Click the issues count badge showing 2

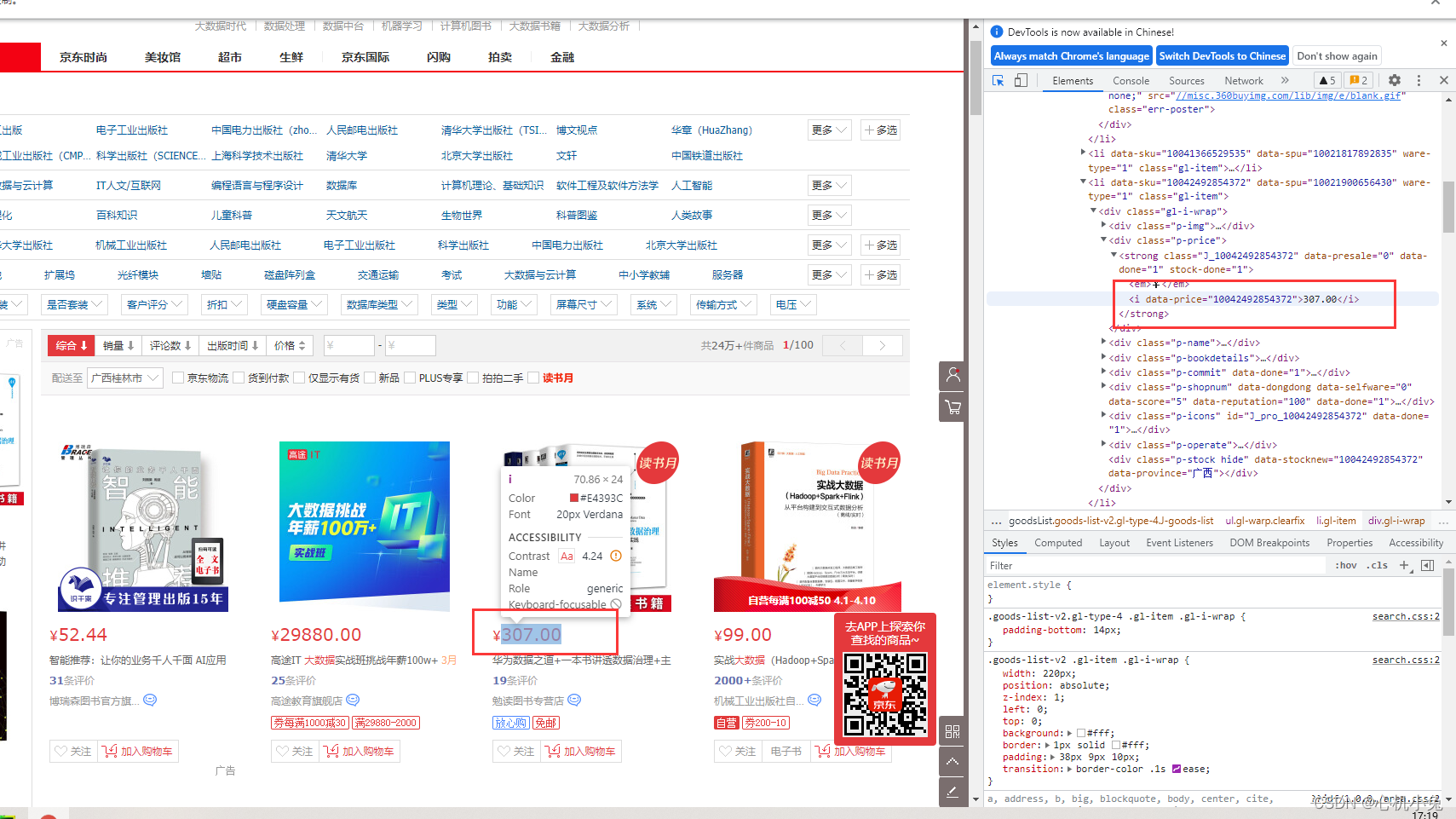pyautogui.click(x=1359, y=80)
